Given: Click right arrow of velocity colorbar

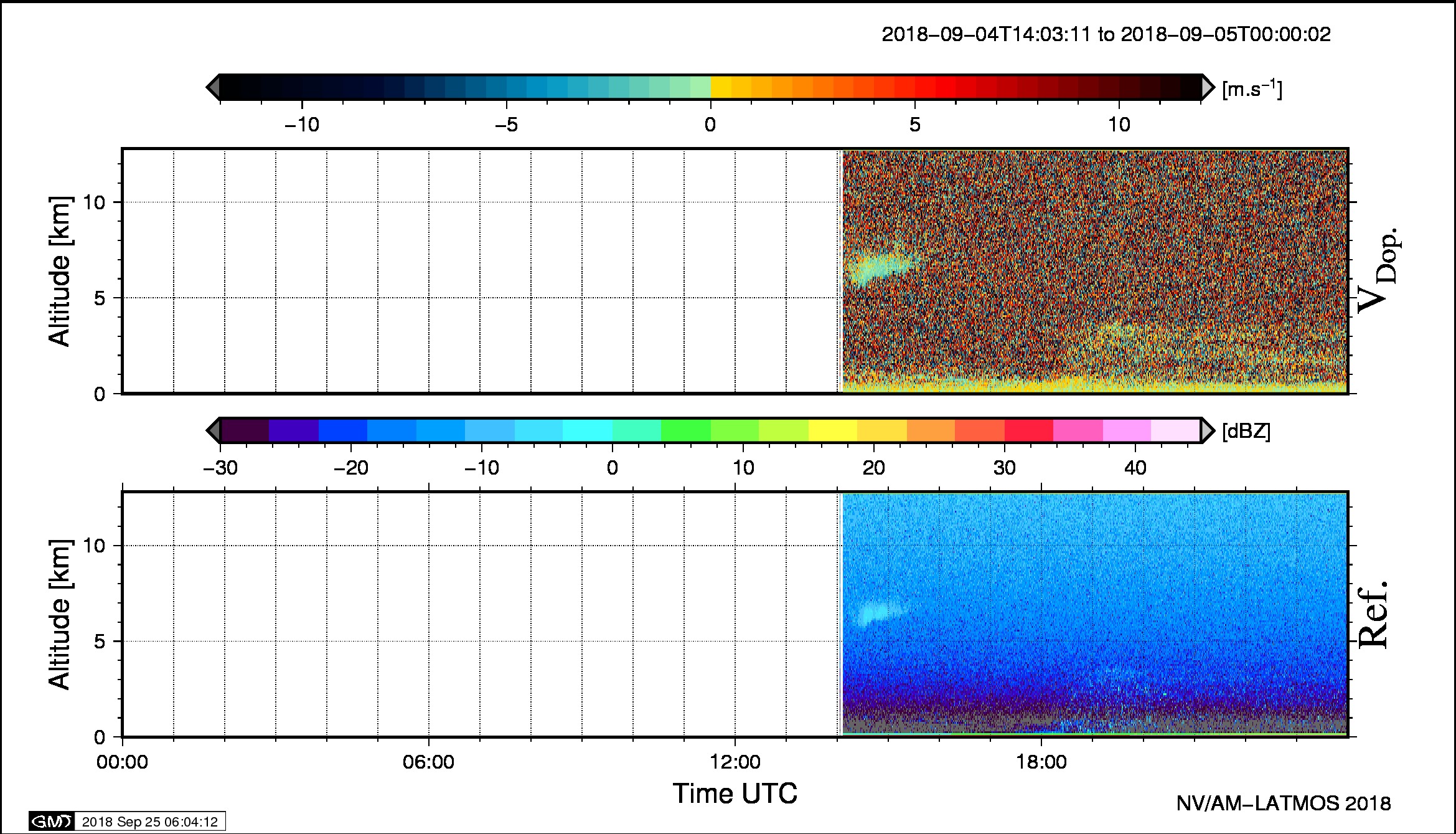Looking at the screenshot, I should 1208,87.
